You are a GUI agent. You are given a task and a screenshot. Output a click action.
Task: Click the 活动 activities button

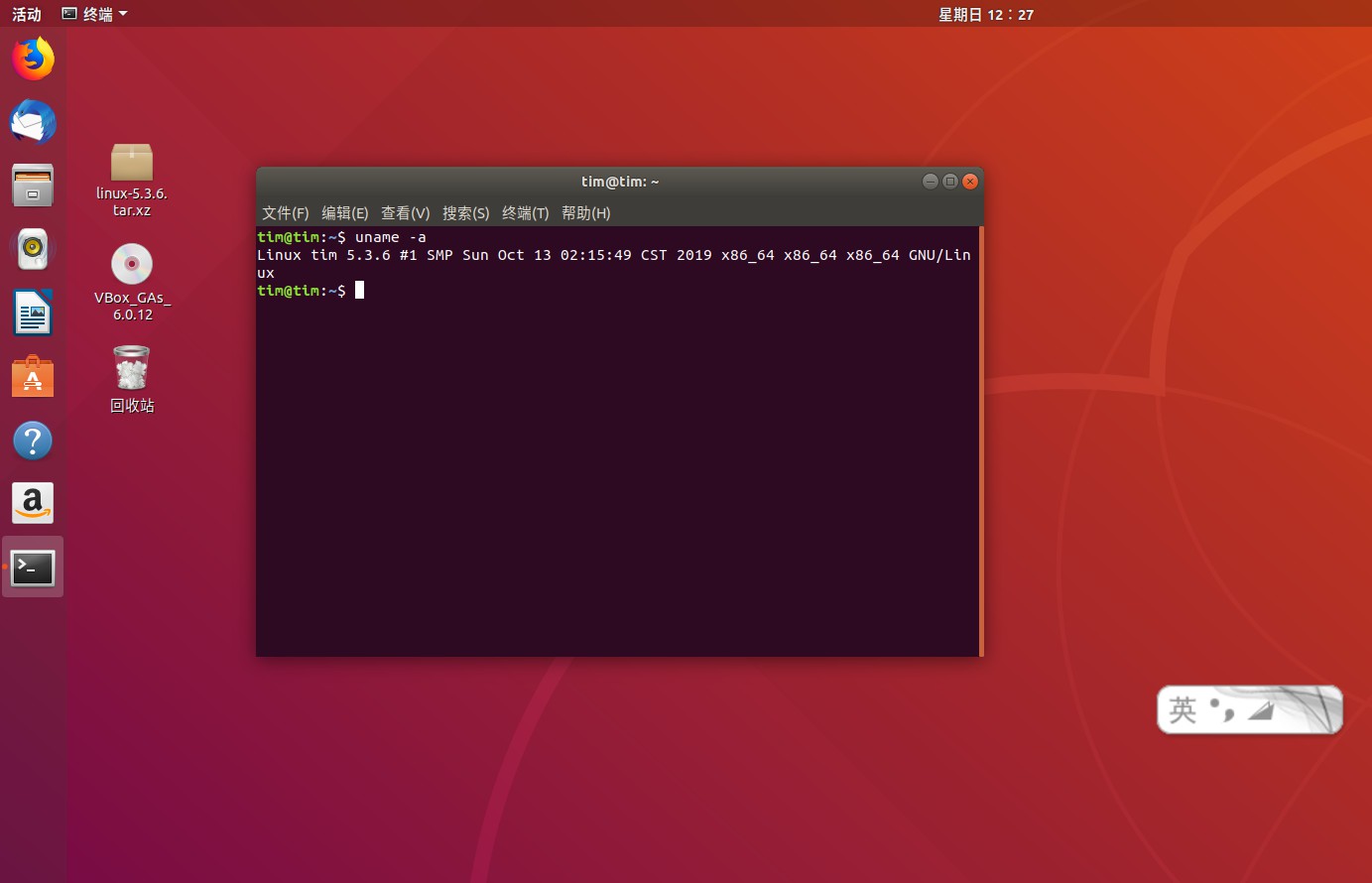27,14
